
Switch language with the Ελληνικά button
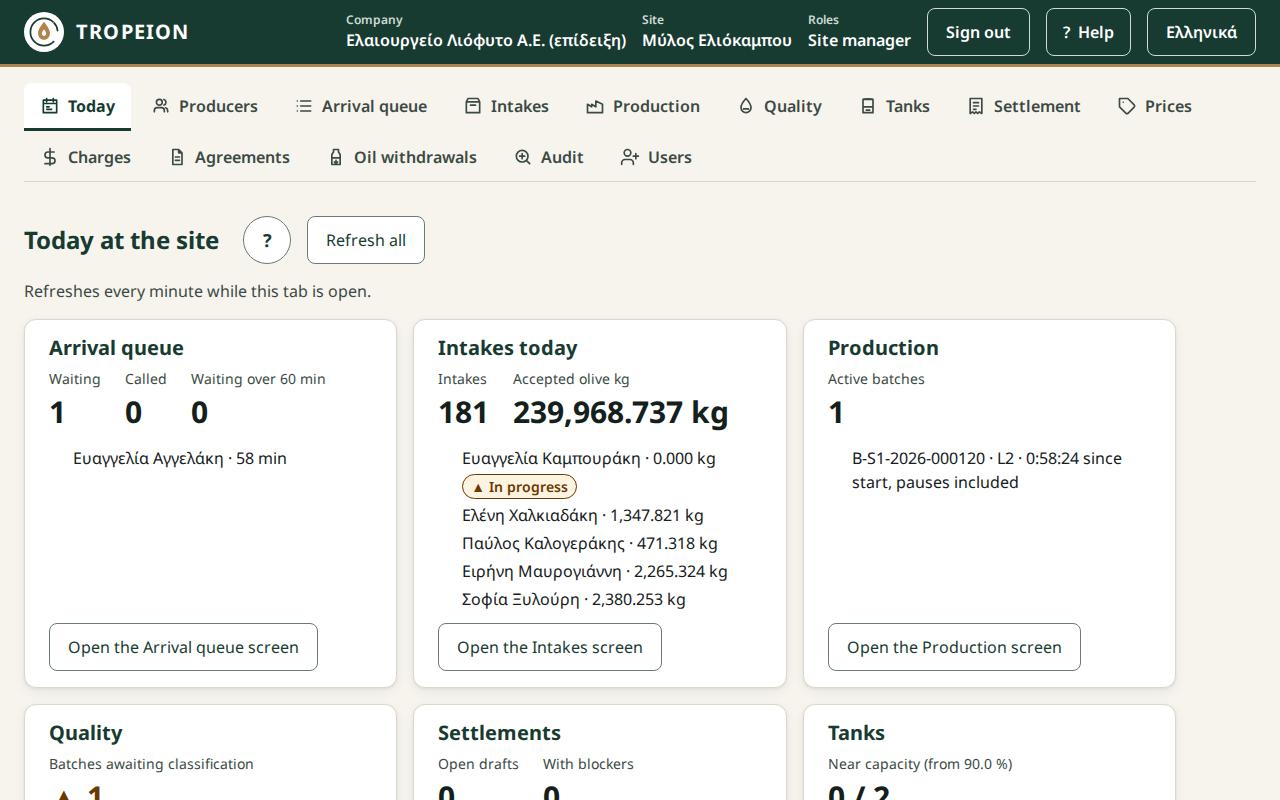pyautogui.click(x=1201, y=32)
